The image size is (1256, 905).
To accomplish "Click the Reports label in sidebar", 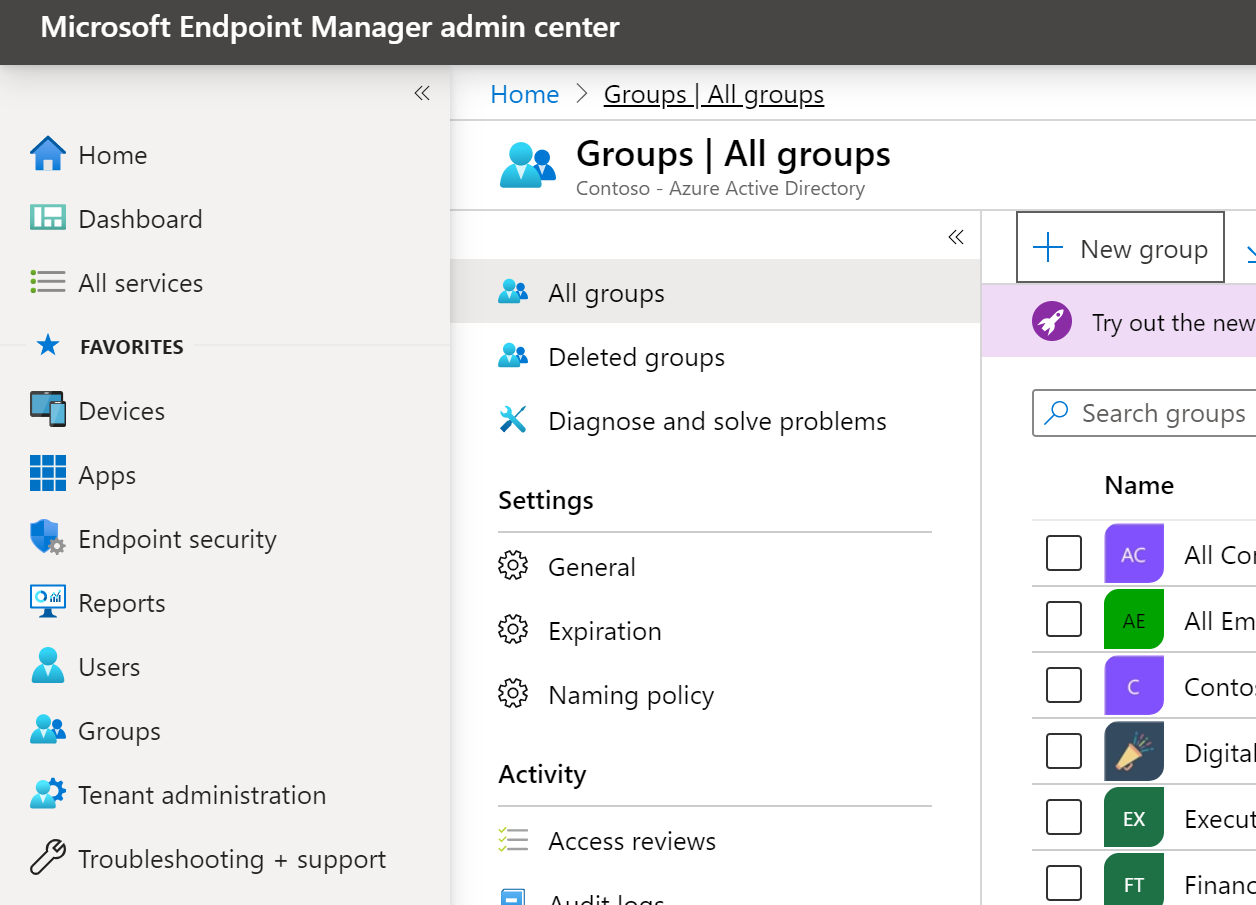I will coord(122,603).
